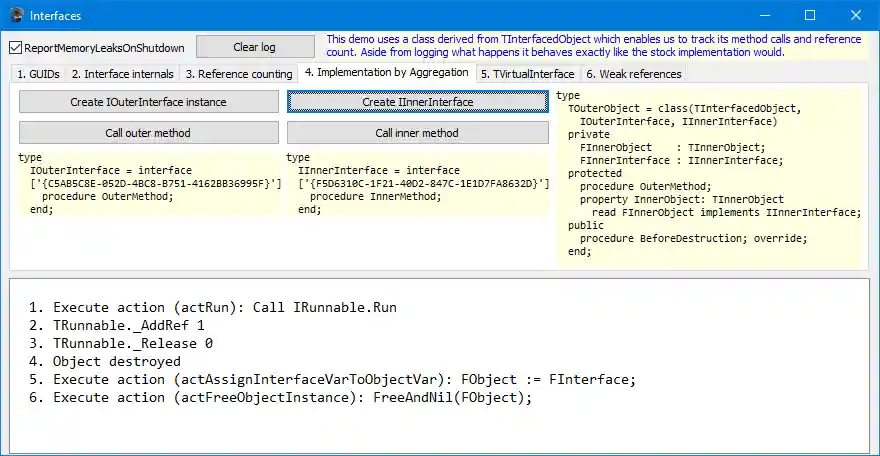Click the Interfaces app icon in title bar
880x456 pixels.
(17, 15)
